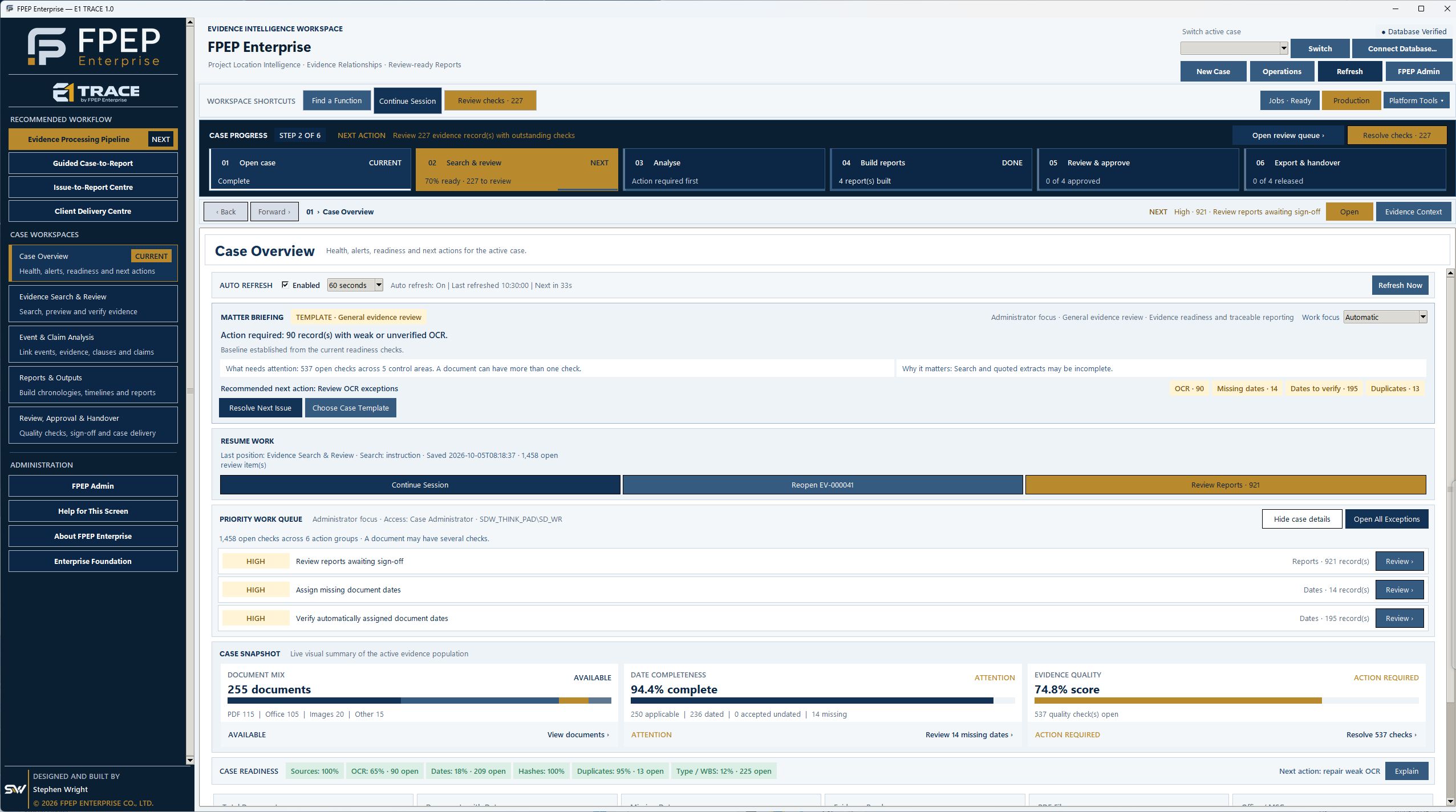The height and width of the screenshot is (812, 1456).
Task: Click Review Reports · 921 button
Action: pyautogui.click(x=1225, y=485)
